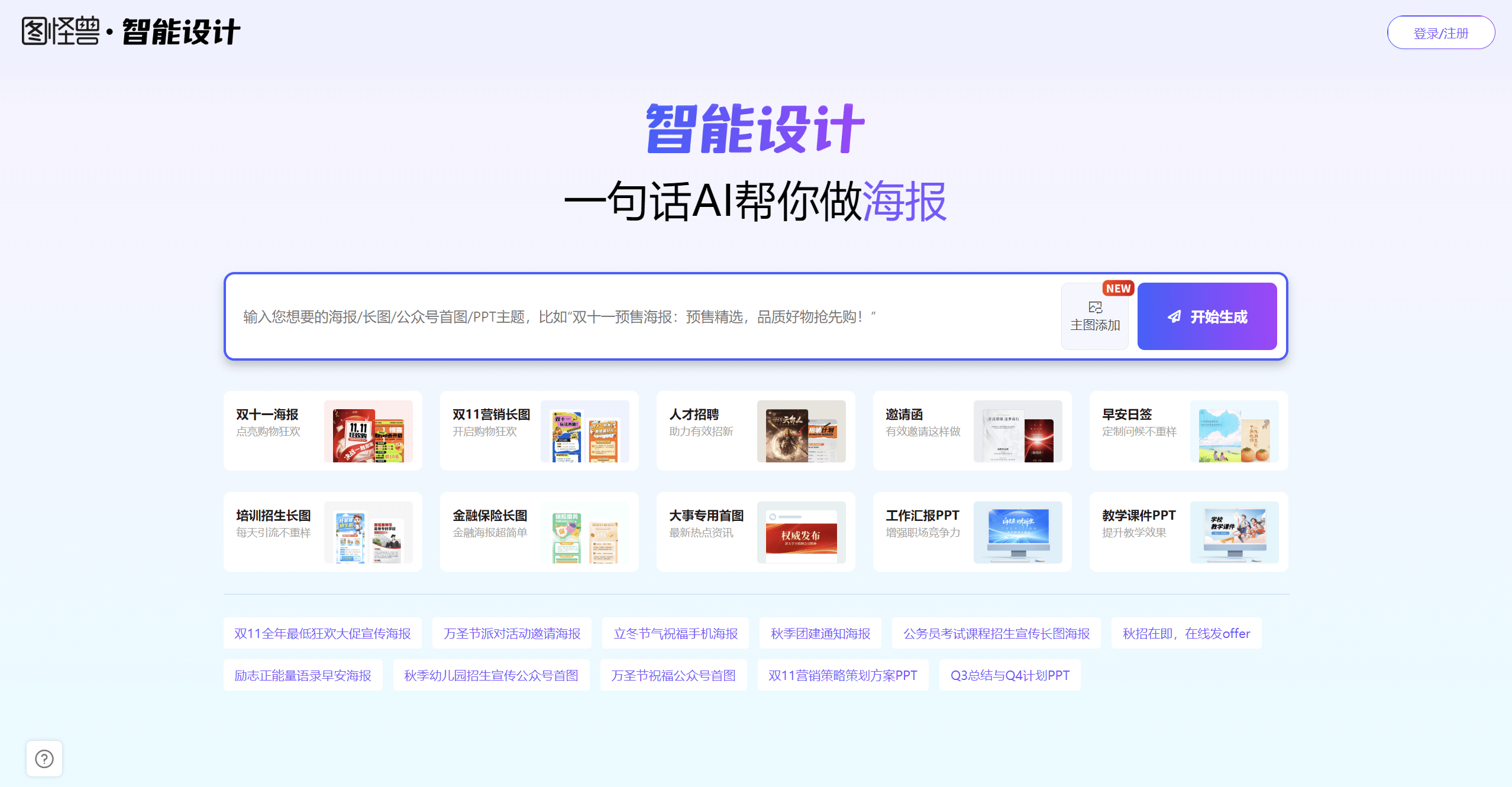Screen dimensions: 1512x787
Task: Select the 人才招聘 category card
Action: click(x=755, y=430)
